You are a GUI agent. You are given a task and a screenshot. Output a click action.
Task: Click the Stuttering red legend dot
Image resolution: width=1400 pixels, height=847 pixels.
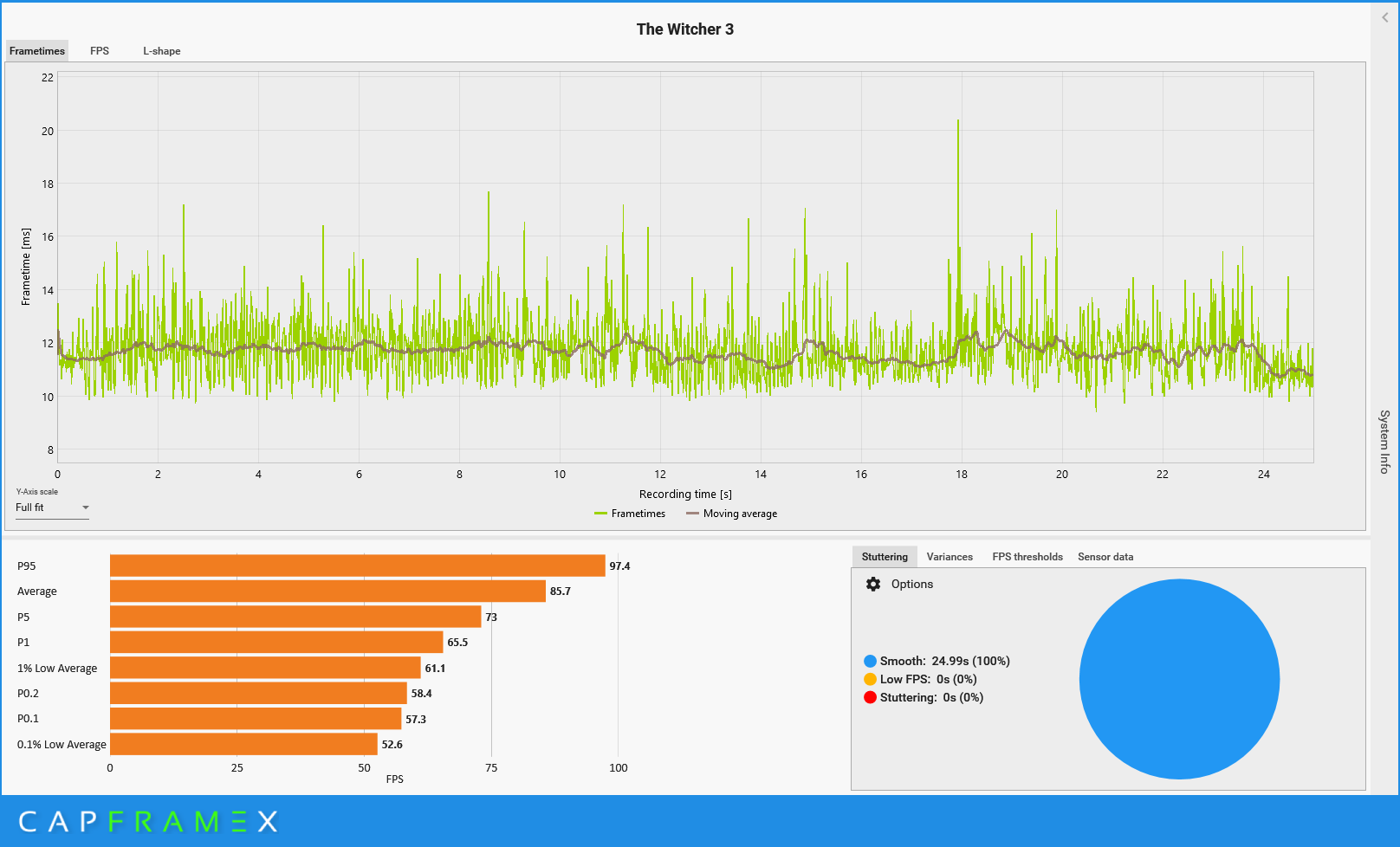tap(870, 698)
